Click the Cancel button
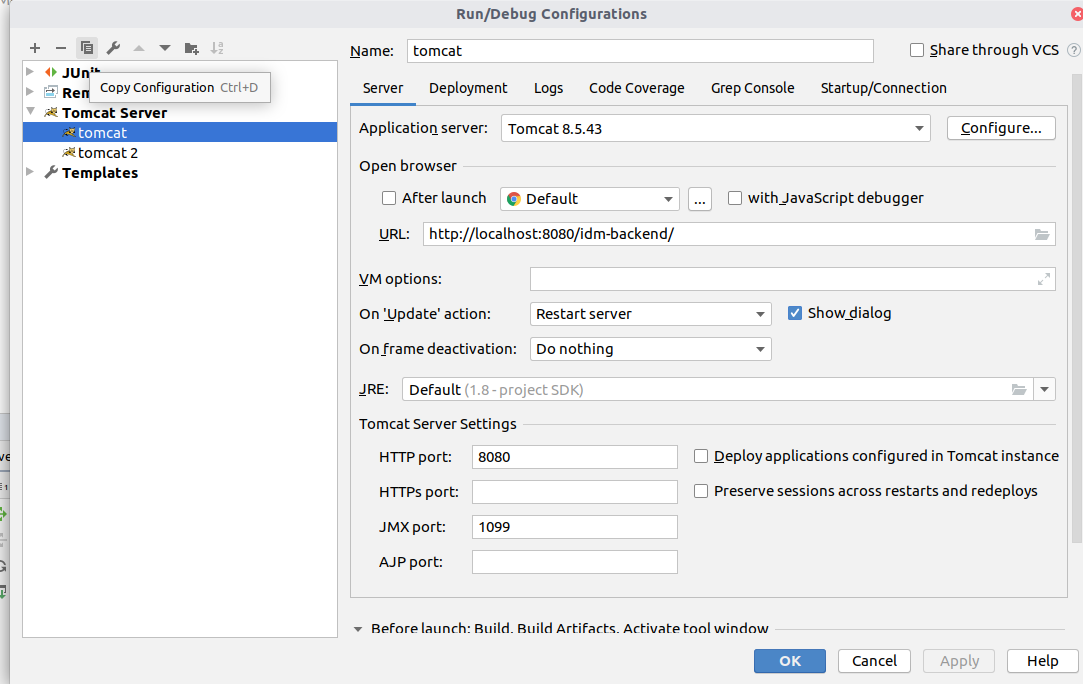Screen dimensions: 1083x684 pyautogui.click(x=874, y=661)
